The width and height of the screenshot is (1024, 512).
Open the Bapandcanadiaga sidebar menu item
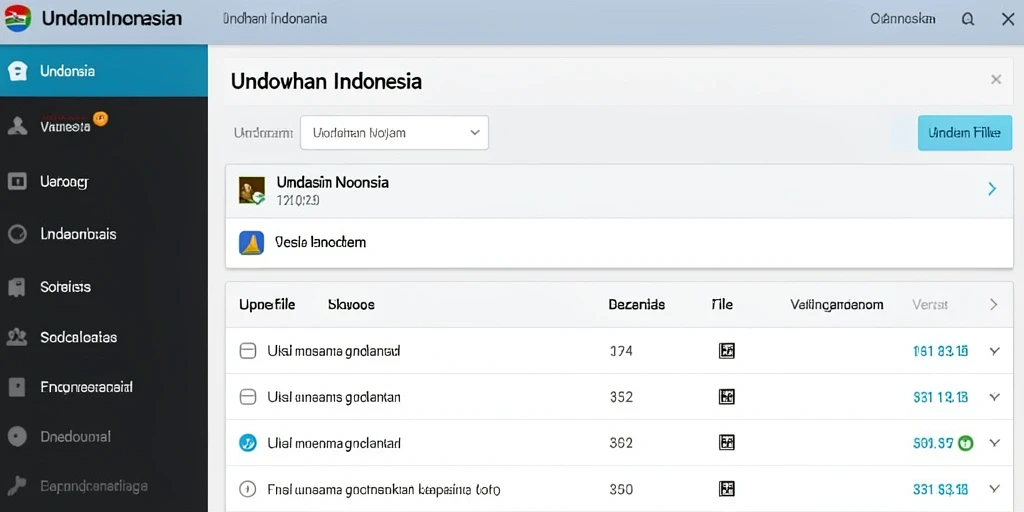[104, 486]
